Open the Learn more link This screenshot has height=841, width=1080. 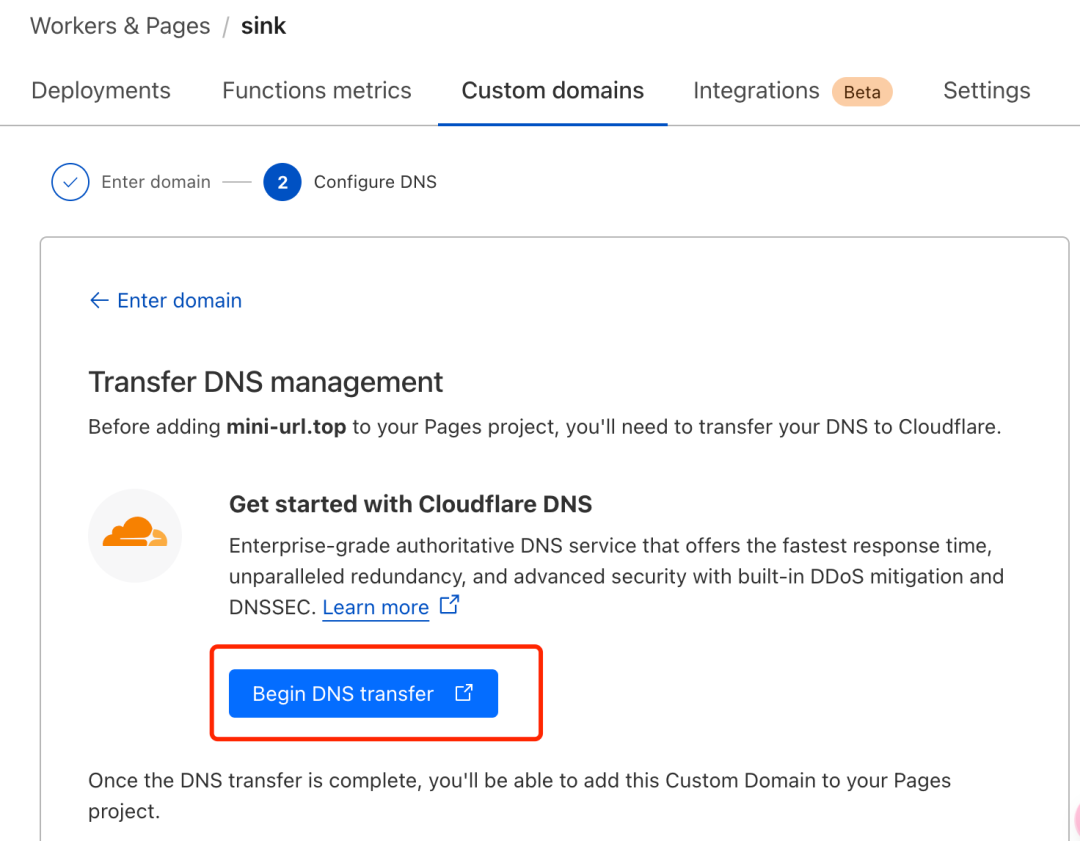pyautogui.click(x=375, y=608)
